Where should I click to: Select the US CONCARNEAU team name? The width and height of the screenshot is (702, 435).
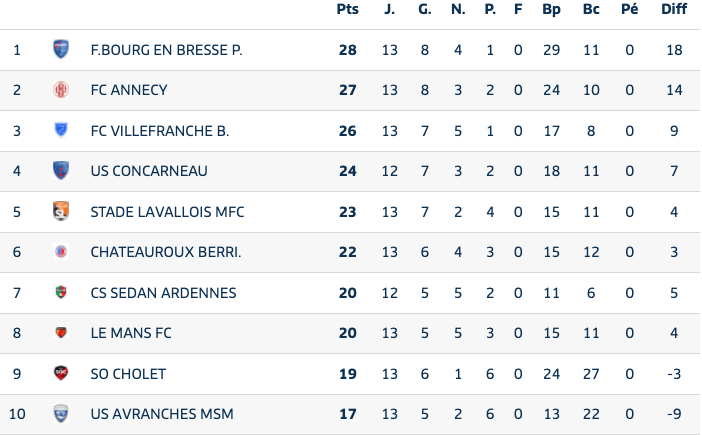coord(149,171)
